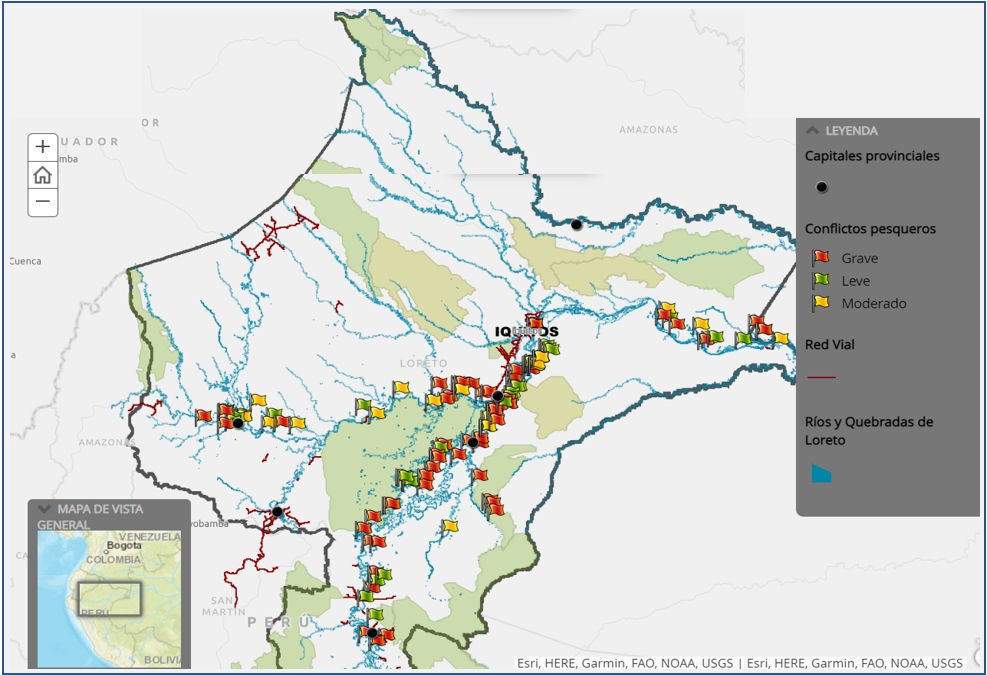Click the Capitales provinciales black dot symbol

coord(821,187)
